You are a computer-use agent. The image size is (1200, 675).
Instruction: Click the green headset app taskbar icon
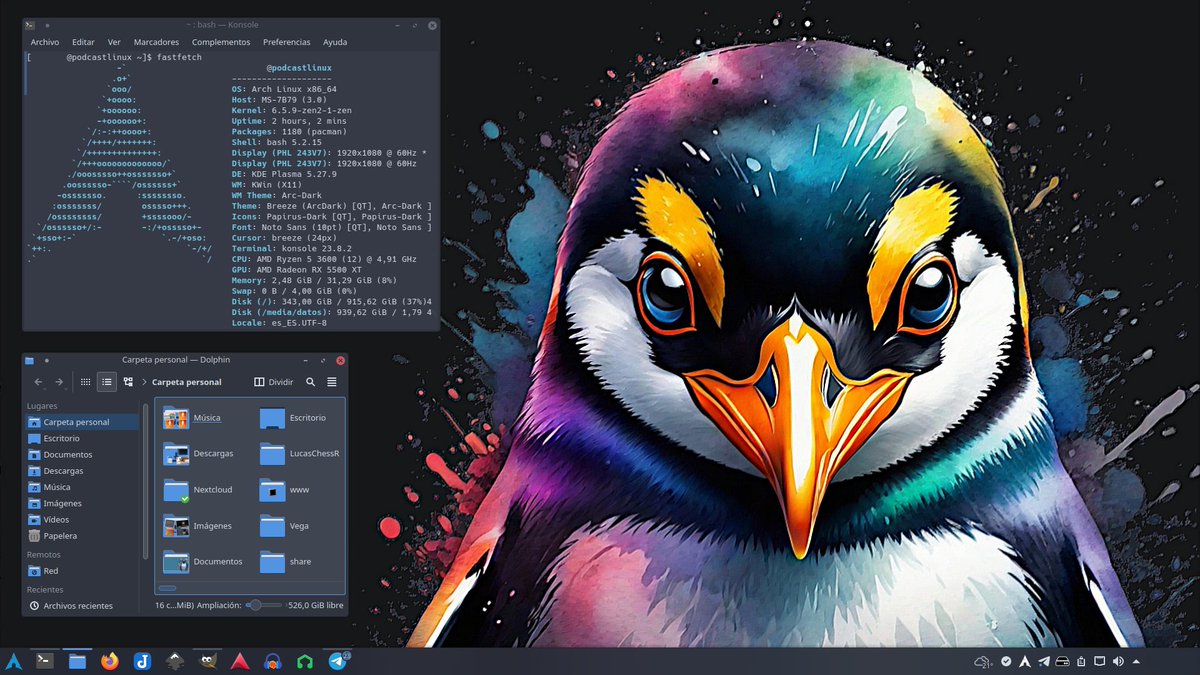[304, 660]
